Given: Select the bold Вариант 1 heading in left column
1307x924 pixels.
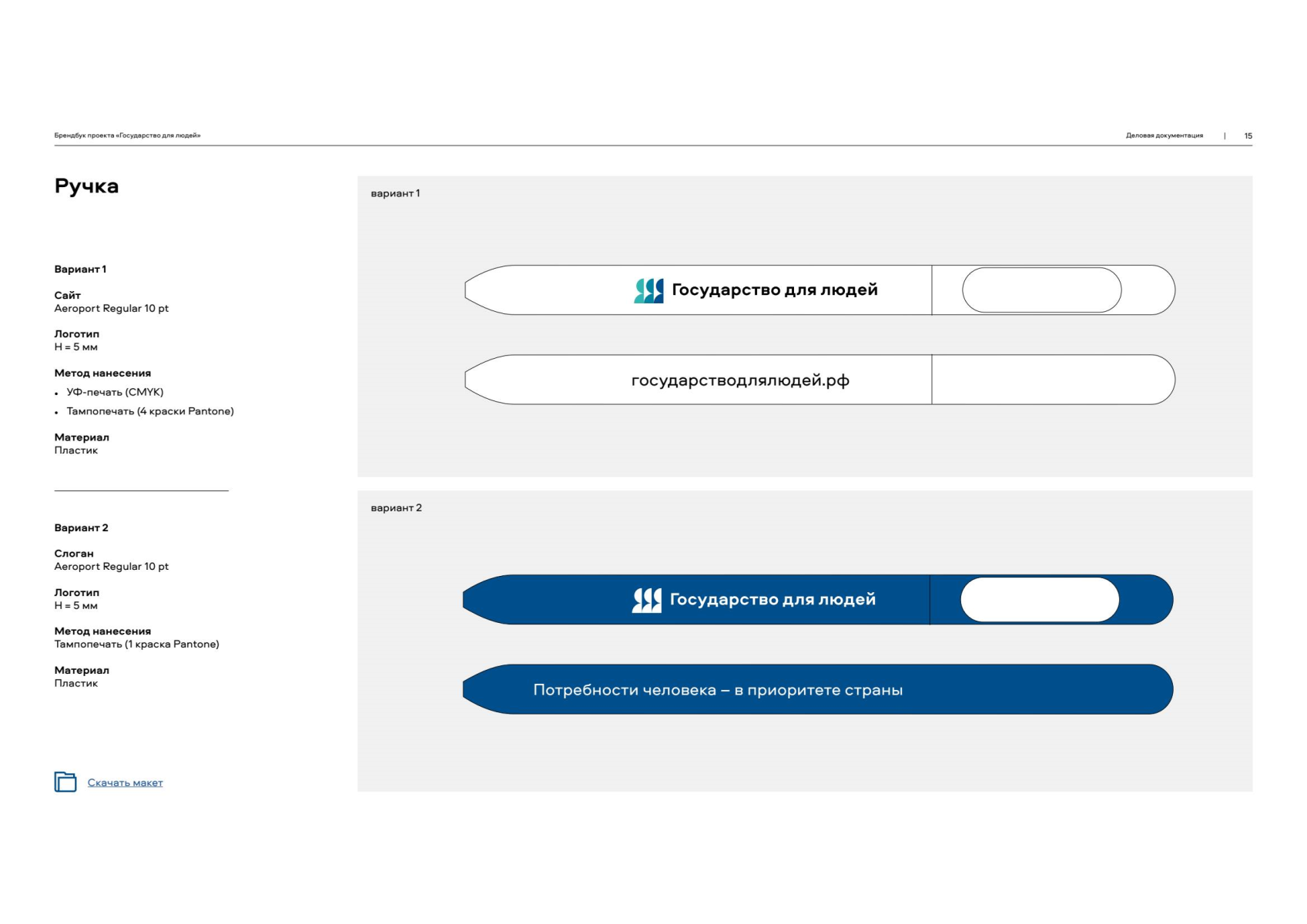Looking at the screenshot, I should (x=80, y=269).
